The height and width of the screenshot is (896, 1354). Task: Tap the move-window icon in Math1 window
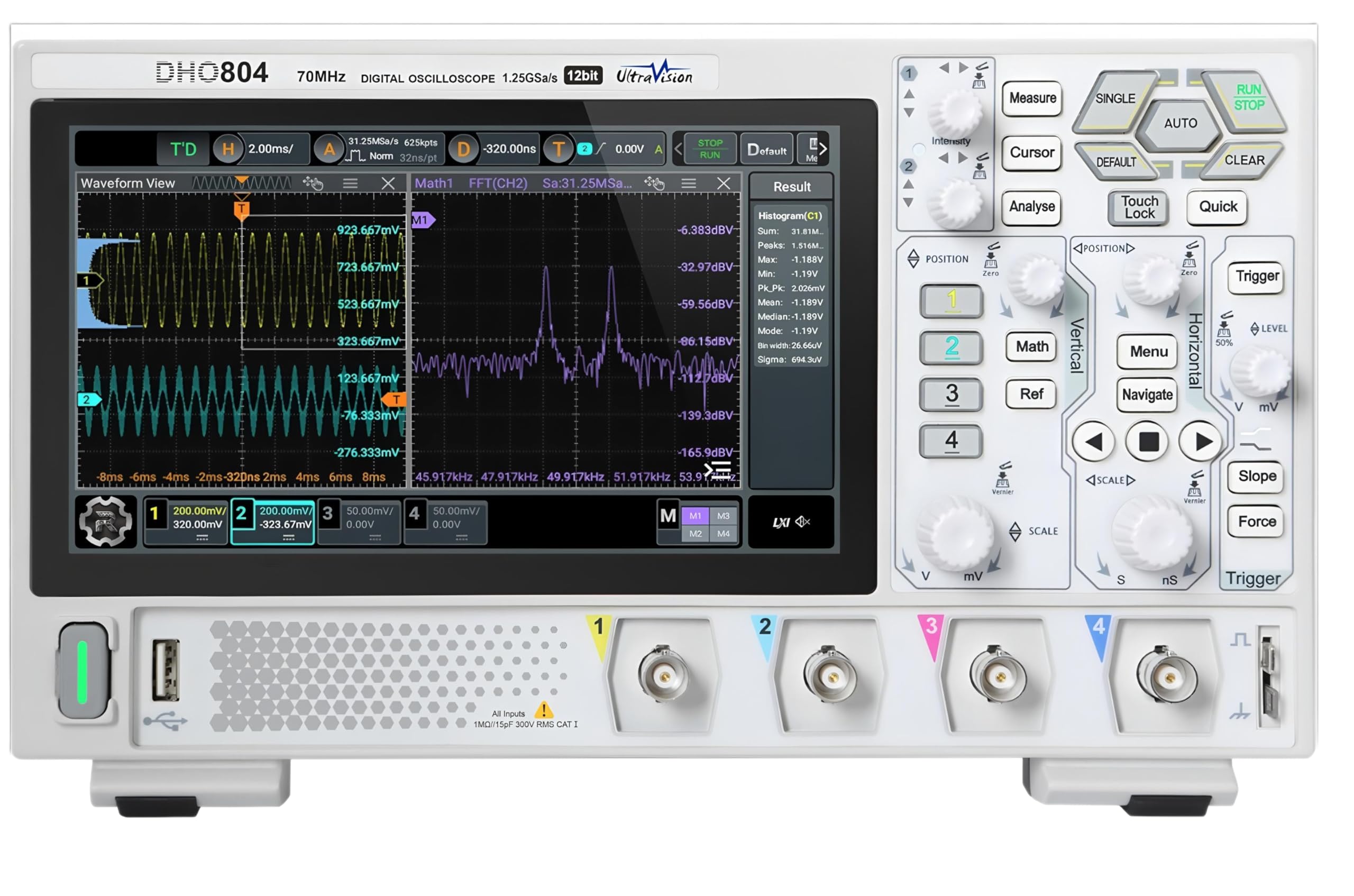654,183
